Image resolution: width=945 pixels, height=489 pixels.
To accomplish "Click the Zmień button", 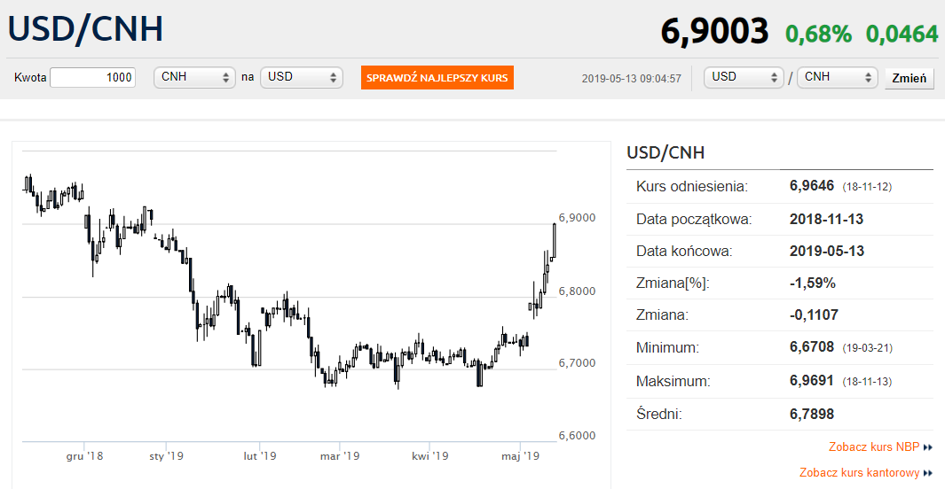I will 909,78.
